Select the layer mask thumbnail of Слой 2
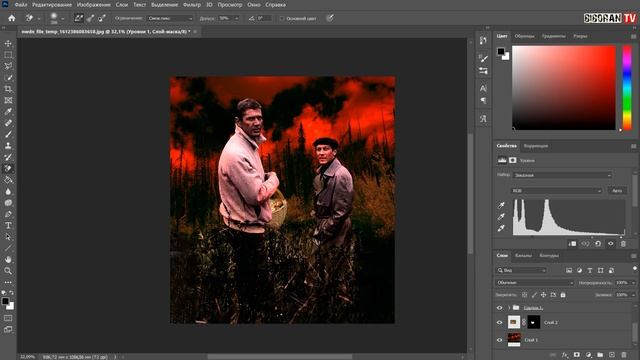640x360 pixels. point(533,322)
